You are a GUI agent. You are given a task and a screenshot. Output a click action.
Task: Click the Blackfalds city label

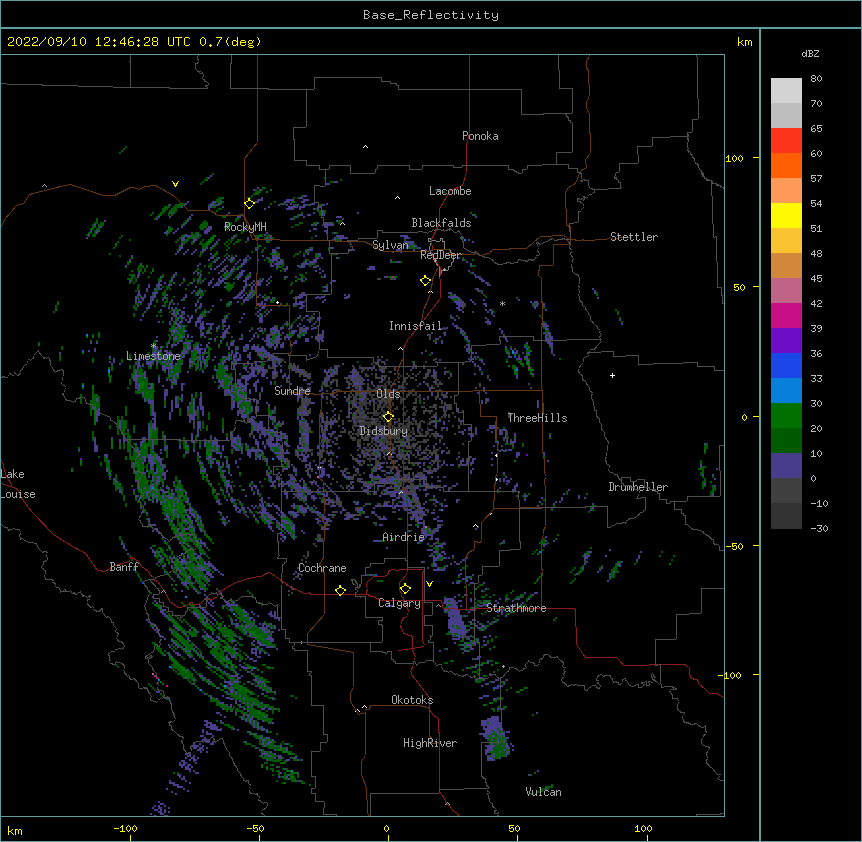coord(441,223)
